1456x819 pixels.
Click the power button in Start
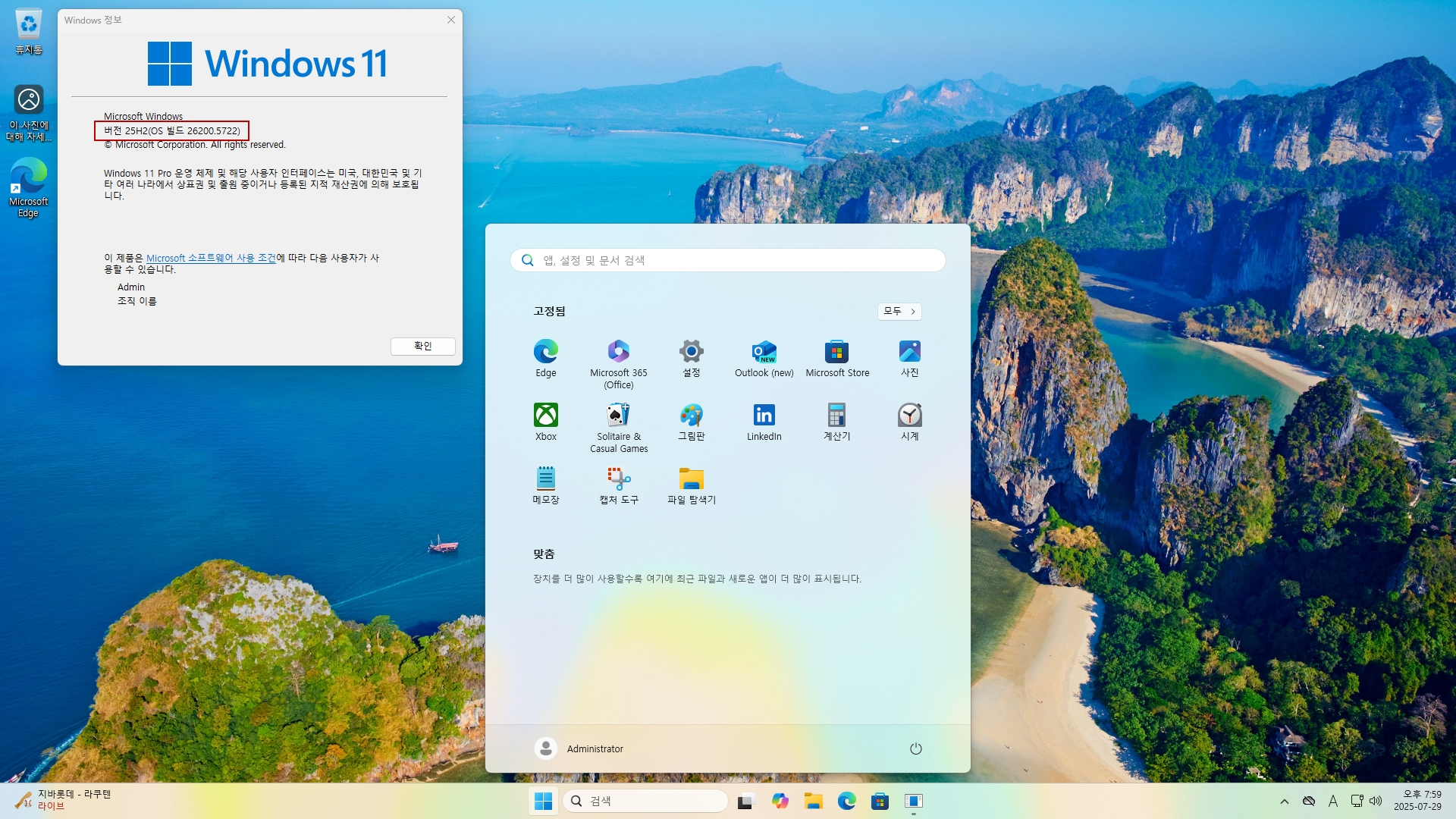pos(915,748)
